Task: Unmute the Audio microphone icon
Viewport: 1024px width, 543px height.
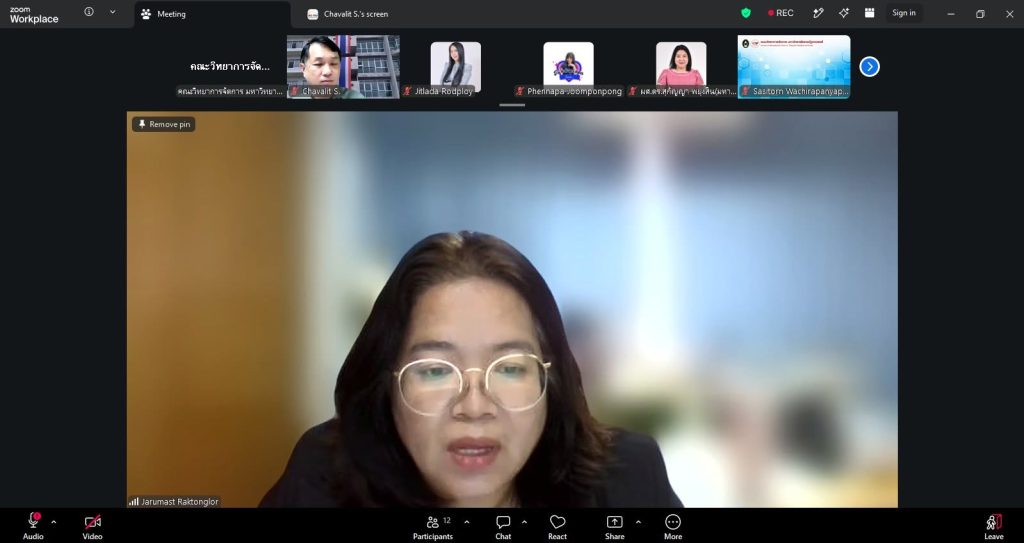Action: click(33, 521)
